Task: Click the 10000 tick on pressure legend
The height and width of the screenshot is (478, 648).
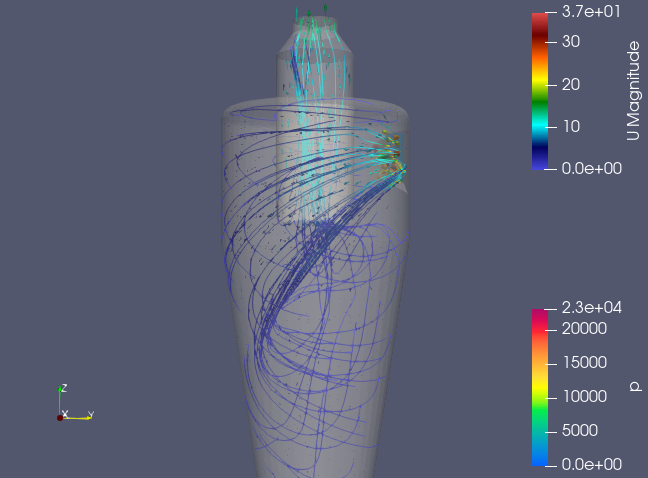Action: point(583,396)
